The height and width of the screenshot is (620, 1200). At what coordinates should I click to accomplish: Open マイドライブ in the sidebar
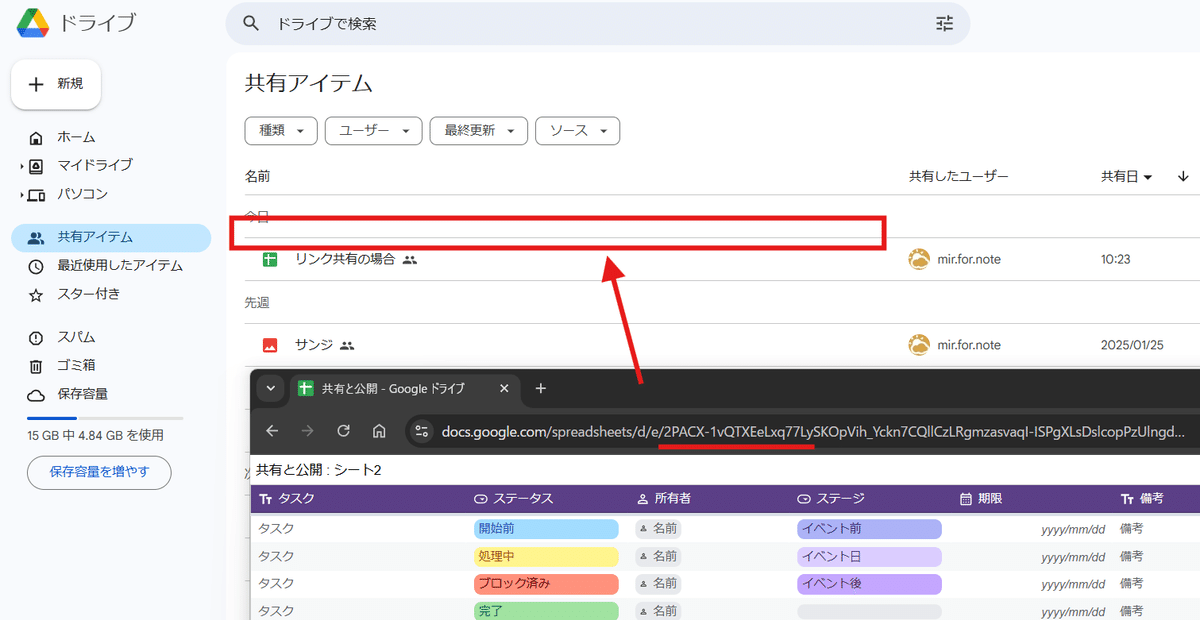click(x=94, y=165)
